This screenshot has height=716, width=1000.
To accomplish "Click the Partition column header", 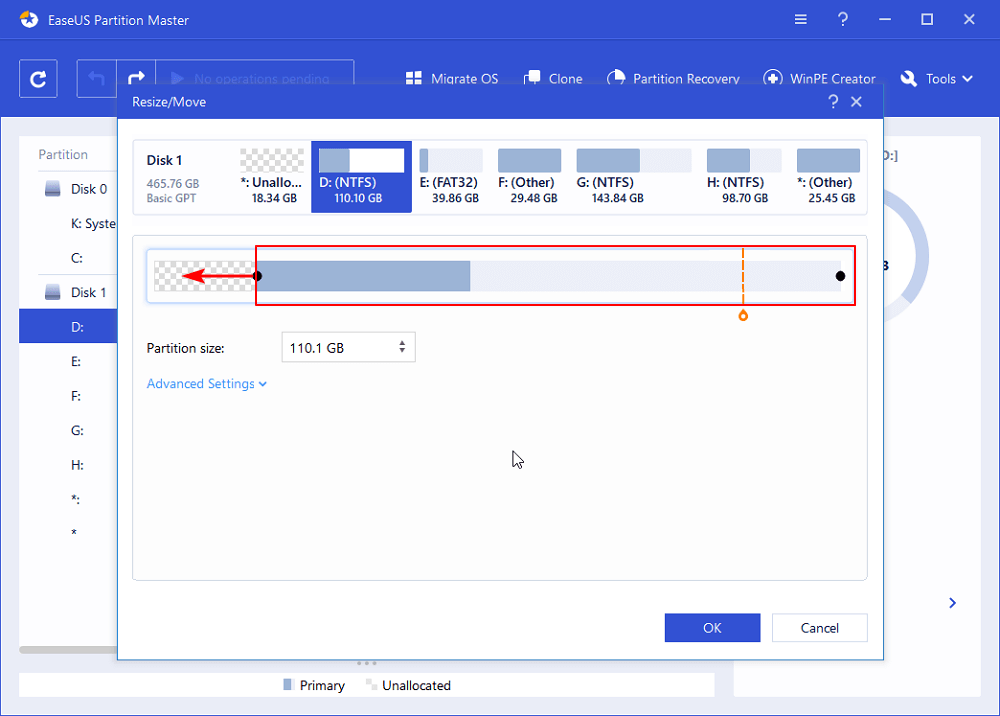I will coord(63,154).
